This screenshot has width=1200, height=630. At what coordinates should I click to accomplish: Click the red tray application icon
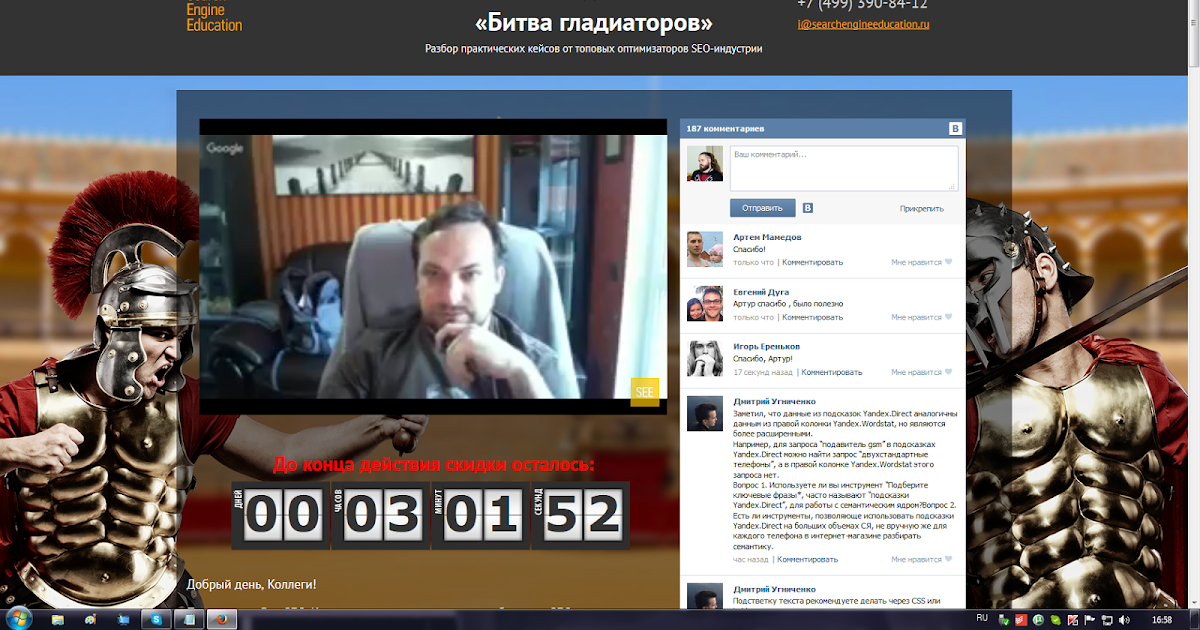pyautogui.click(x=1021, y=620)
